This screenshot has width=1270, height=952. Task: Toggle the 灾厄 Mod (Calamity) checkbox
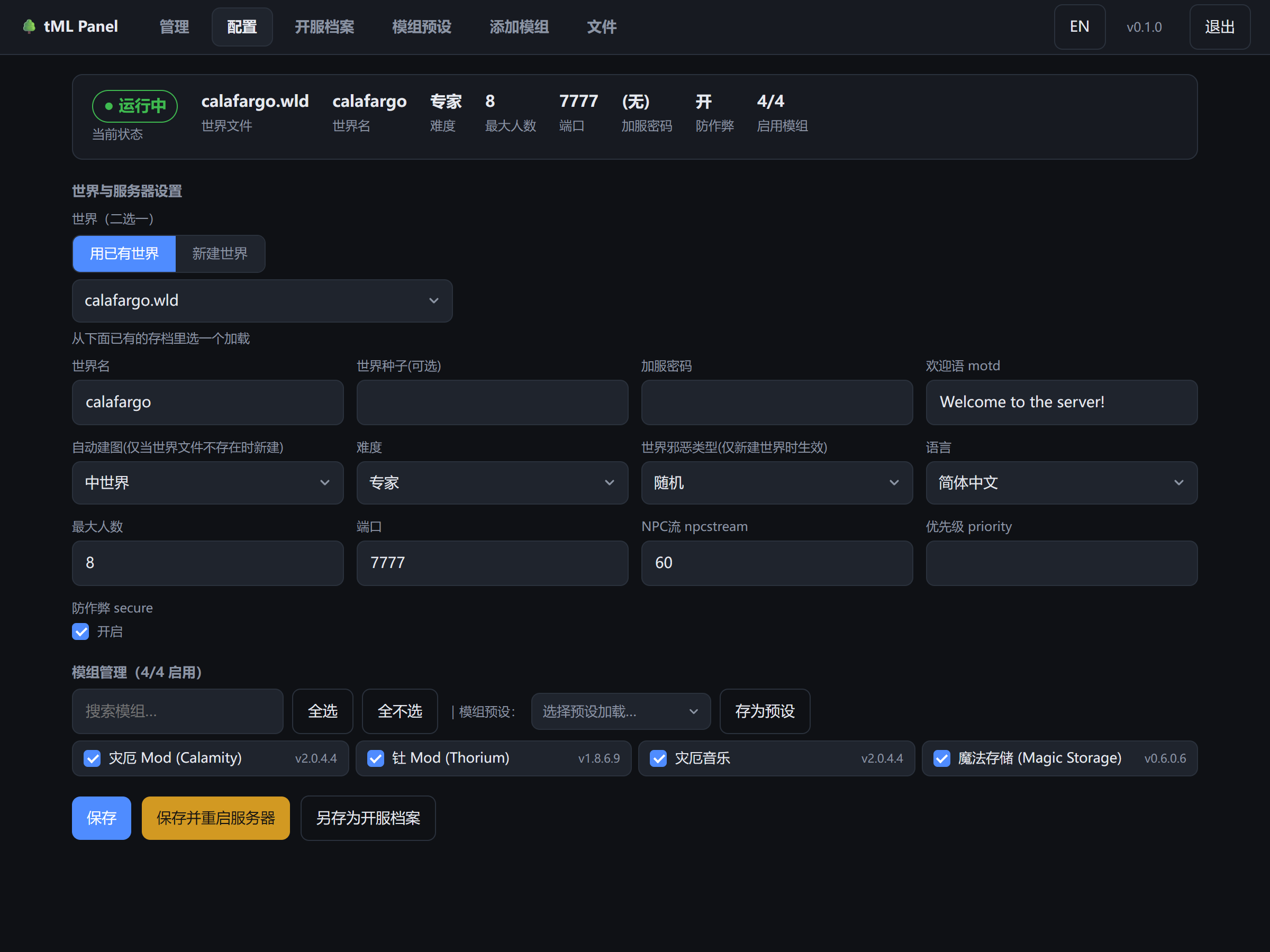[x=92, y=758]
